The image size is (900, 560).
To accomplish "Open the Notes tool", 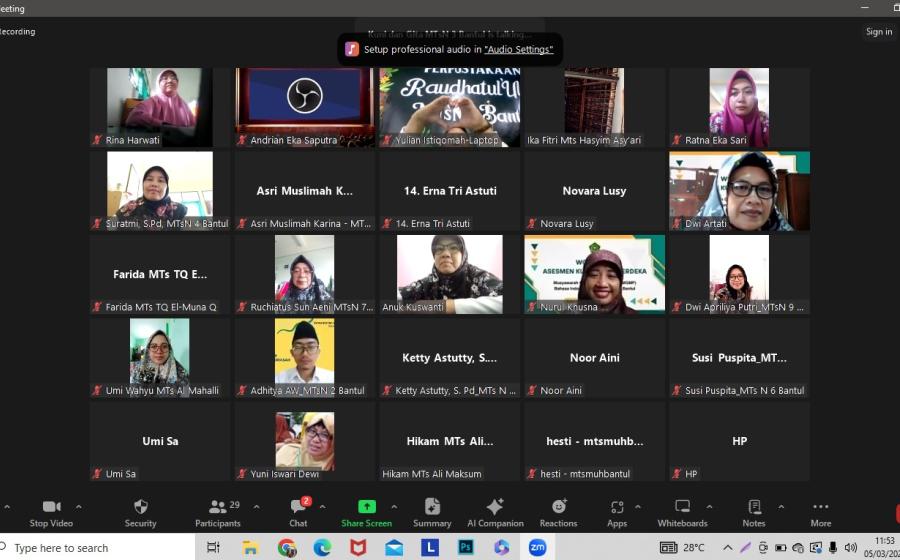I will (x=754, y=508).
